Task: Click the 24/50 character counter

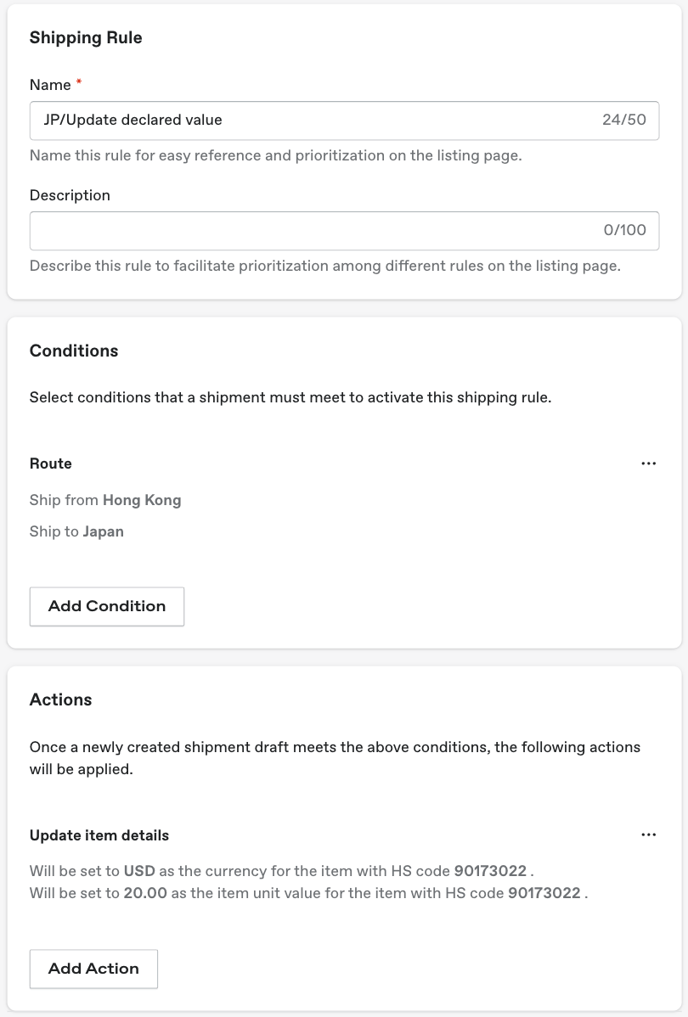Action: (624, 120)
